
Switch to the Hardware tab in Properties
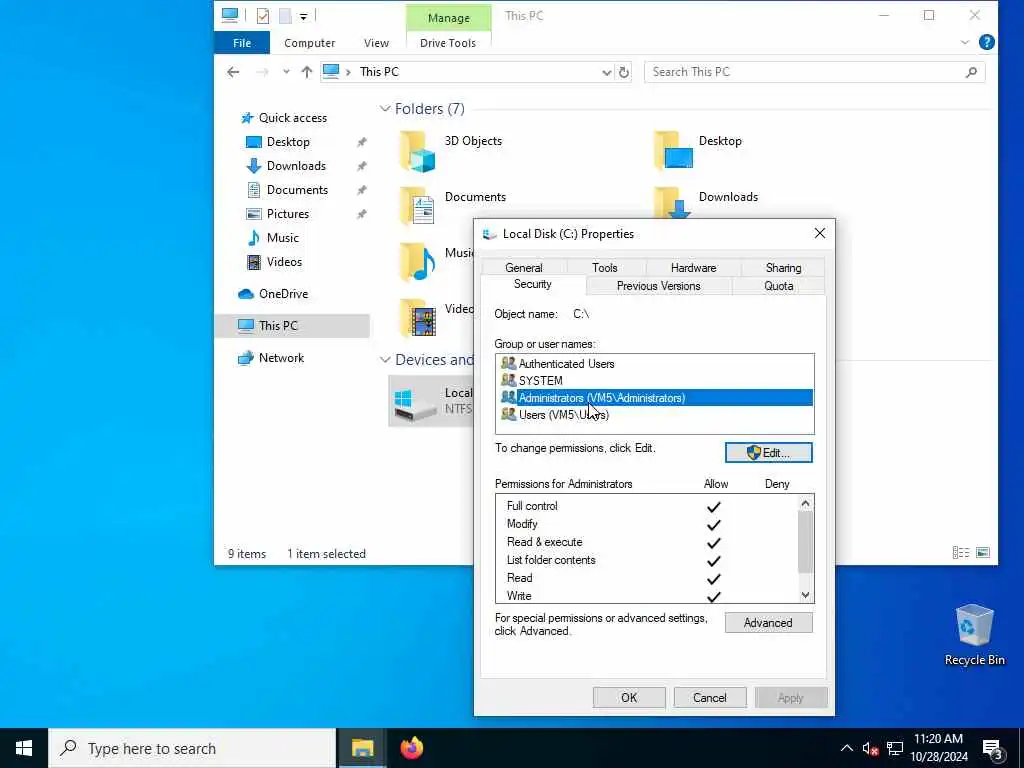pos(694,268)
